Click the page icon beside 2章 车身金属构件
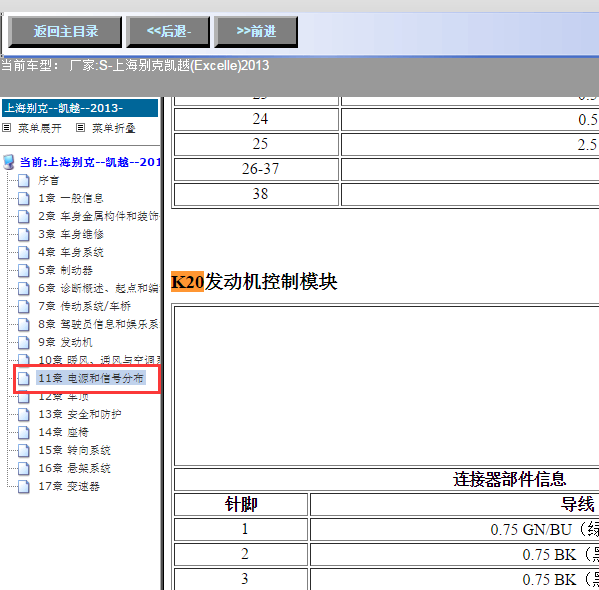 click(x=24, y=216)
